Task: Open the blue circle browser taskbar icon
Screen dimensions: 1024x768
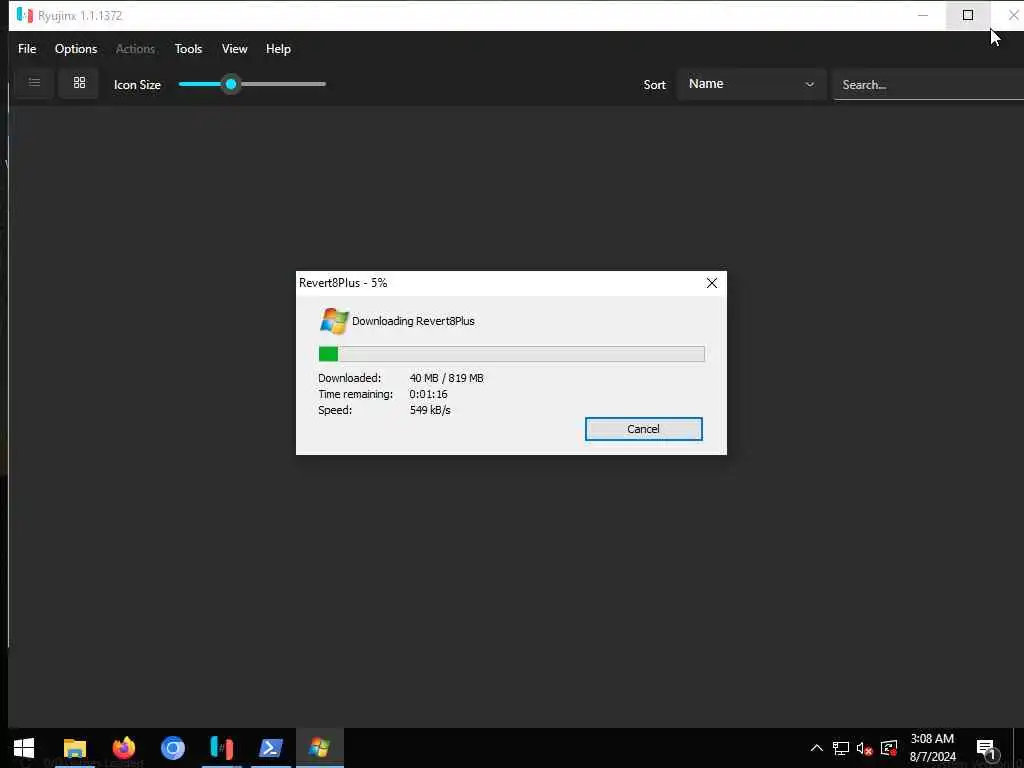Action: (173, 748)
